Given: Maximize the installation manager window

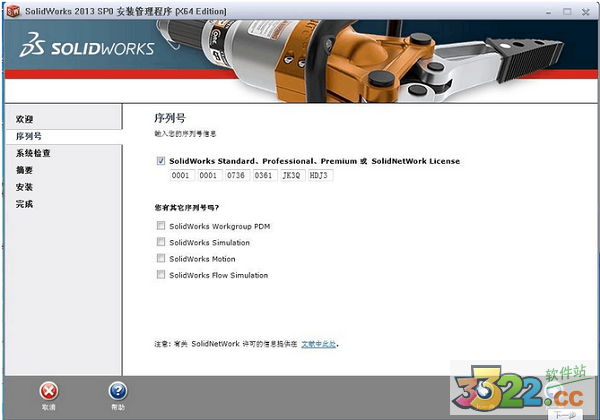Looking at the screenshot, I should [567, 12].
